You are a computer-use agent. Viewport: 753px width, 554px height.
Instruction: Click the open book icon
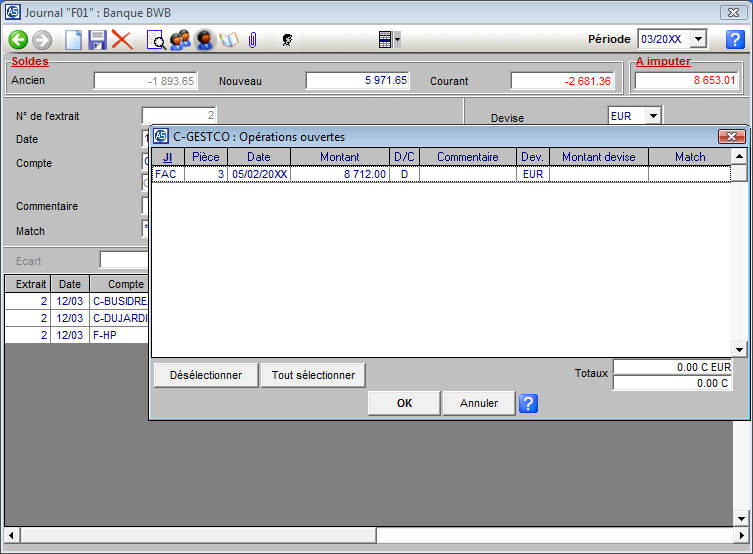(229, 40)
